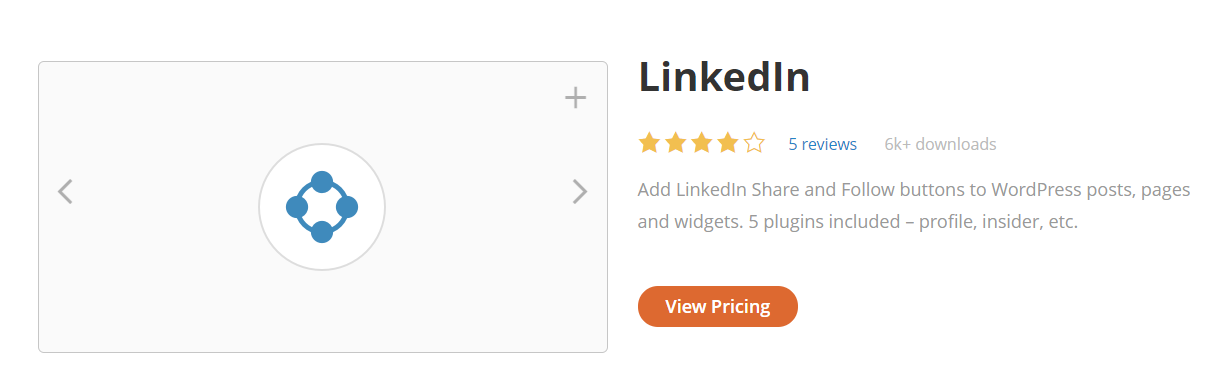Click the gray ring around the logo

point(322,145)
